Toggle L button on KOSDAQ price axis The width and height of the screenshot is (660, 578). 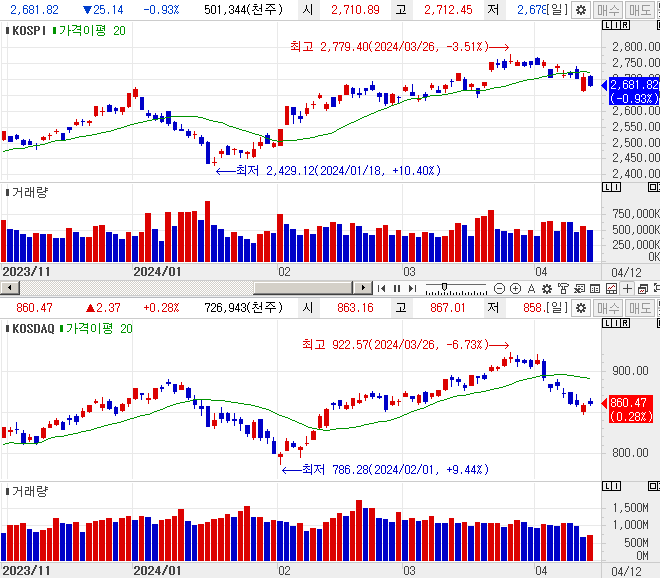tap(607, 323)
